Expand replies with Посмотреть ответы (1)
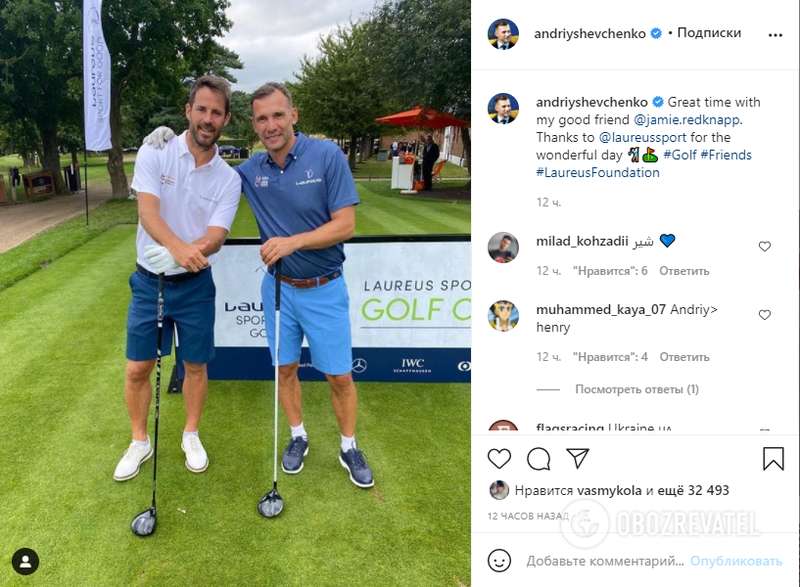This screenshot has width=800, height=587. pos(637,389)
